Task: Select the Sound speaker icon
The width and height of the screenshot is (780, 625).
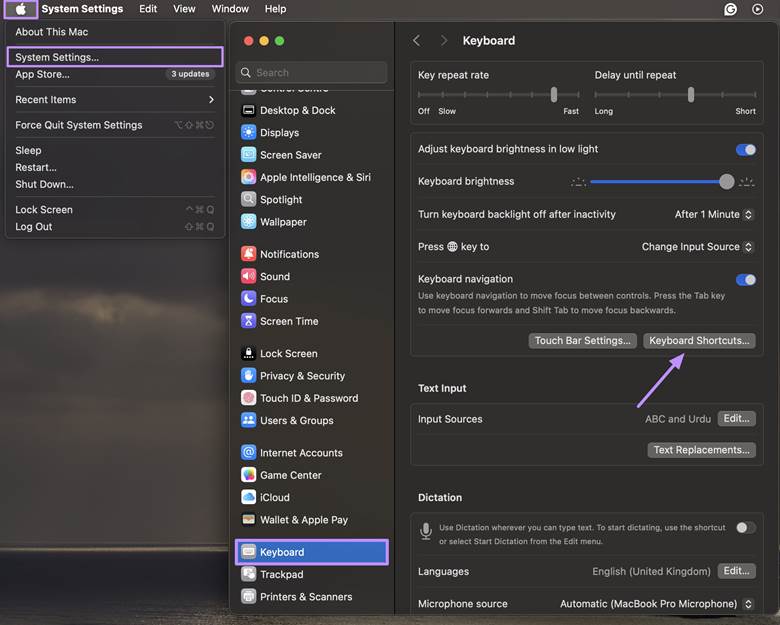Action: [248, 276]
